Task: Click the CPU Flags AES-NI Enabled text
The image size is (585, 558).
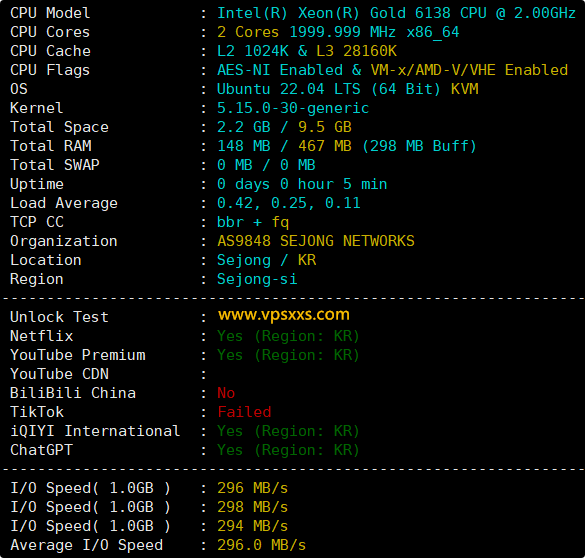Action: (x=280, y=70)
